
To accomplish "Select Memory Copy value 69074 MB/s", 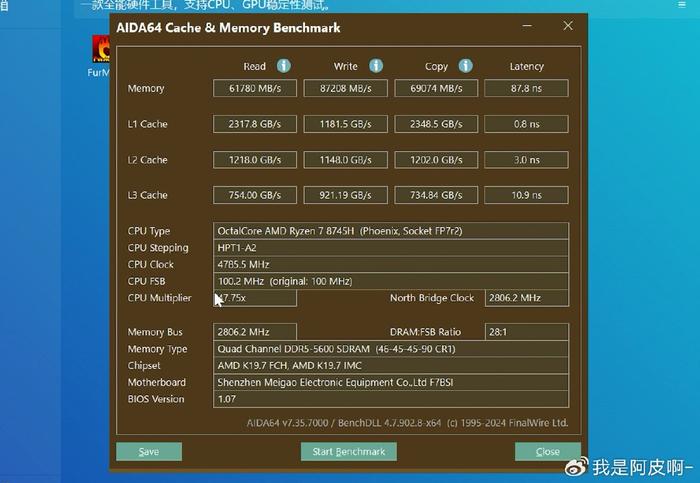I will (x=436, y=88).
